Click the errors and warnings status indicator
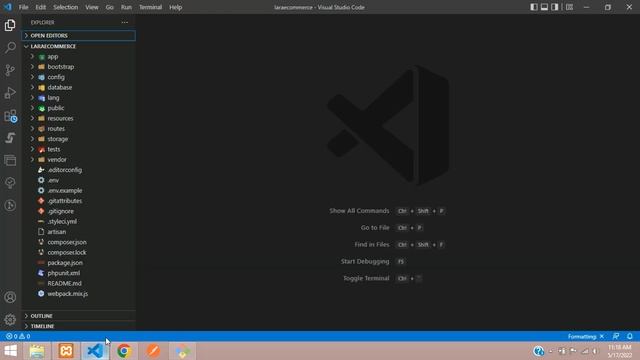 (x=18, y=336)
